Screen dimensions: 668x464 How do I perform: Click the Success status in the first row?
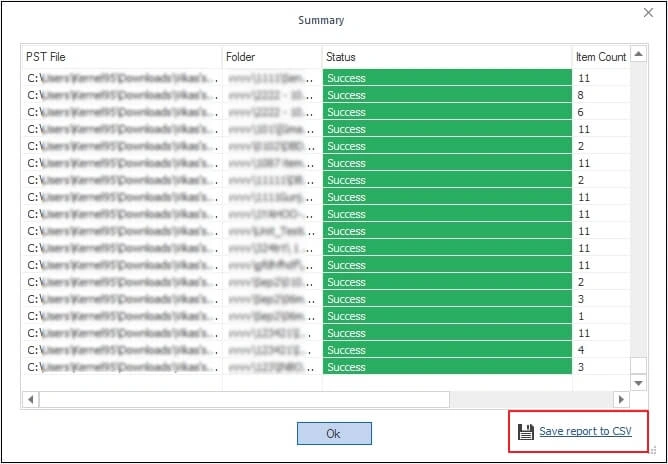coord(447,78)
